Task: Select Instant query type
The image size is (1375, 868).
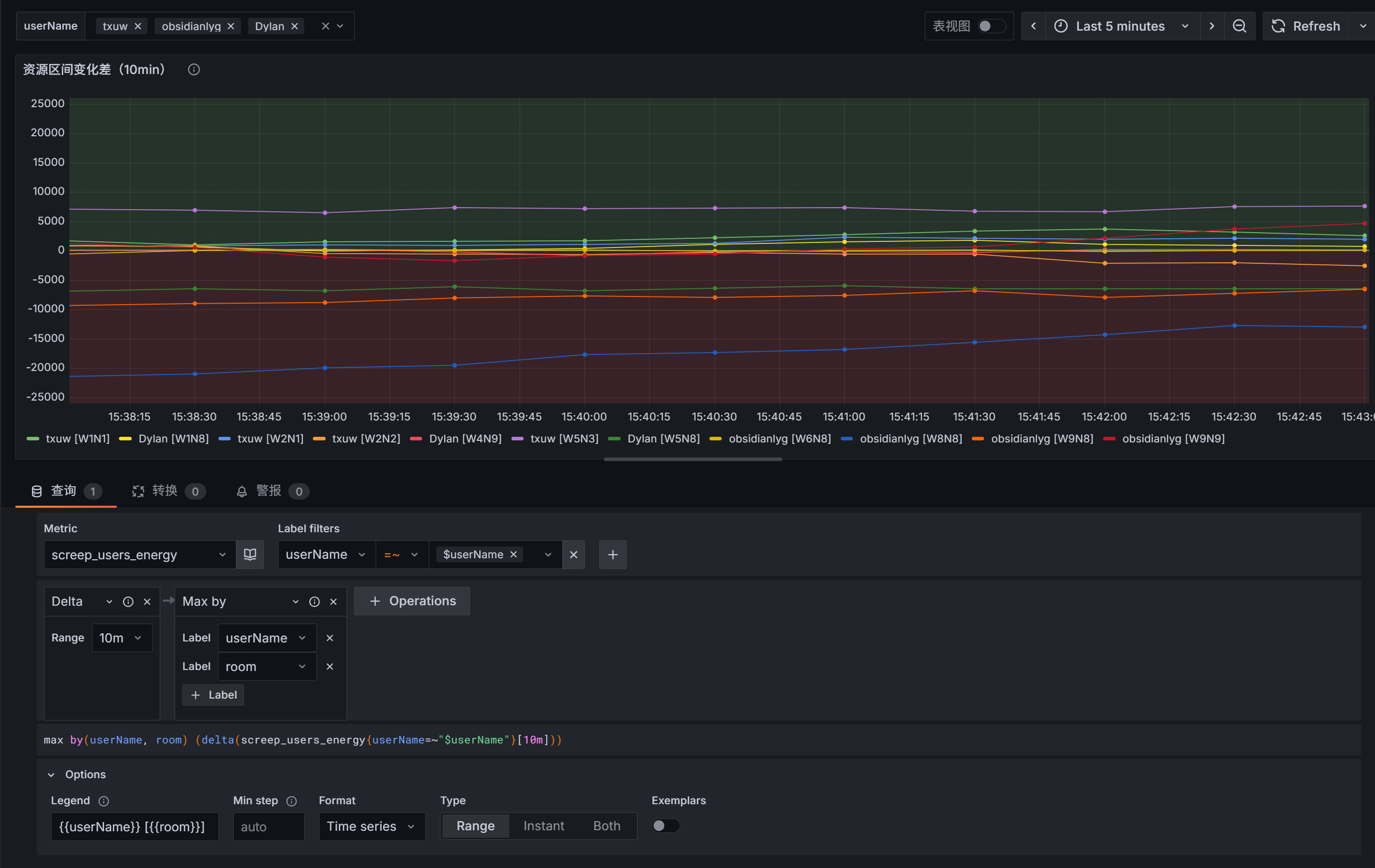Action: pos(543,826)
